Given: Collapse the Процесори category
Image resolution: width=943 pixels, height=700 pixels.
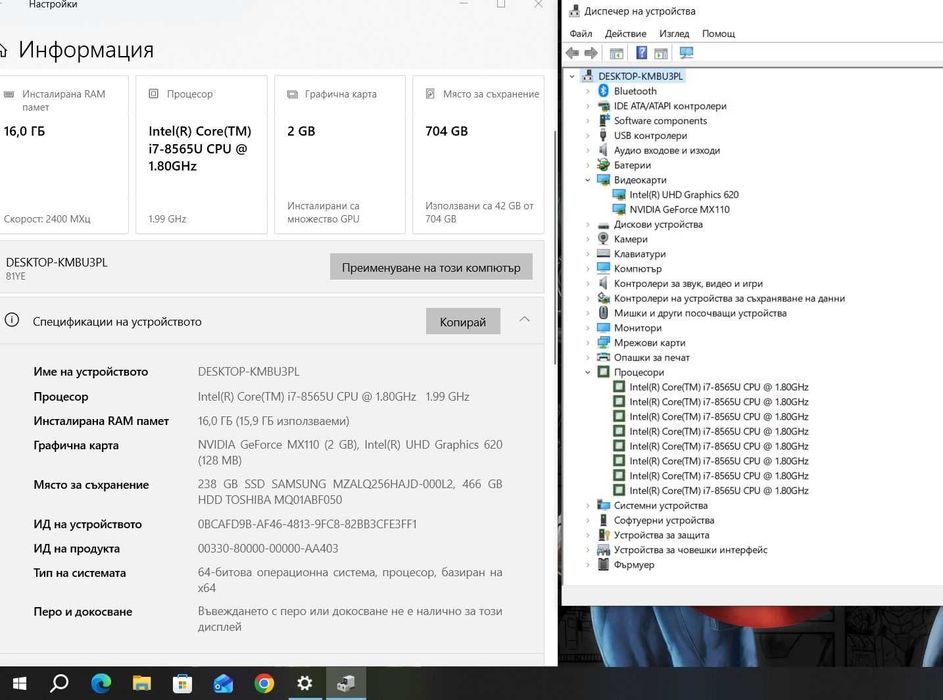Looking at the screenshot, I should coord(588,372).
